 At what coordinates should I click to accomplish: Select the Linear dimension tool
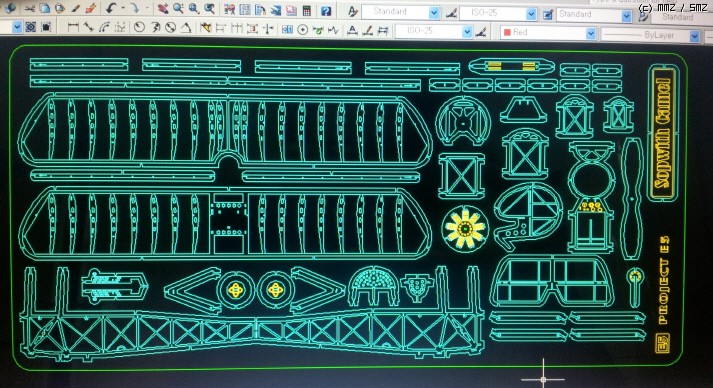click(x=73, y=28)
